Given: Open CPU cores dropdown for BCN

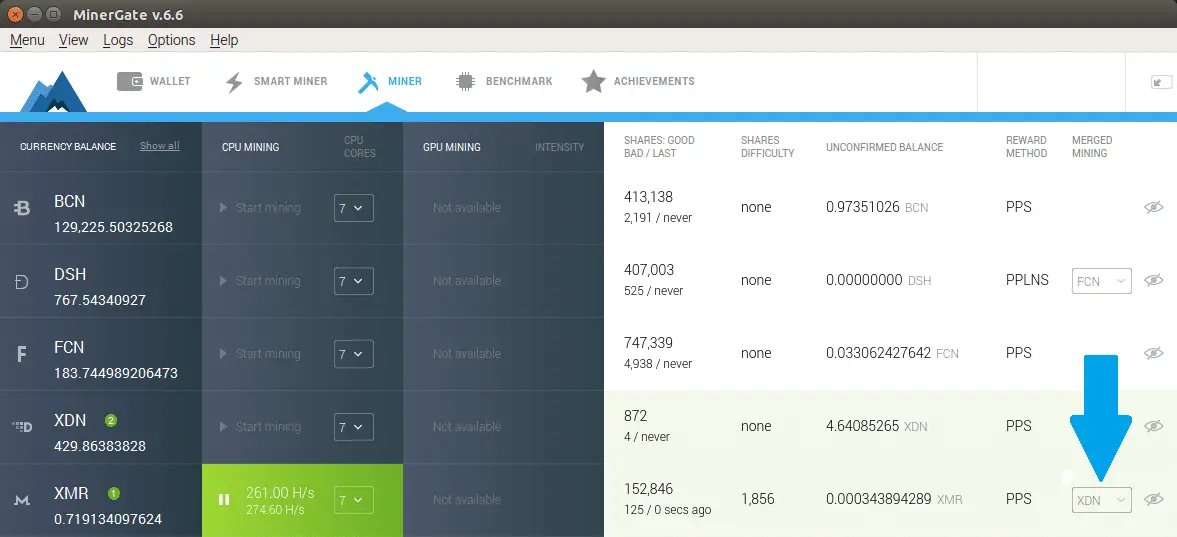Looking at the screenshot, I should [353, 208].
